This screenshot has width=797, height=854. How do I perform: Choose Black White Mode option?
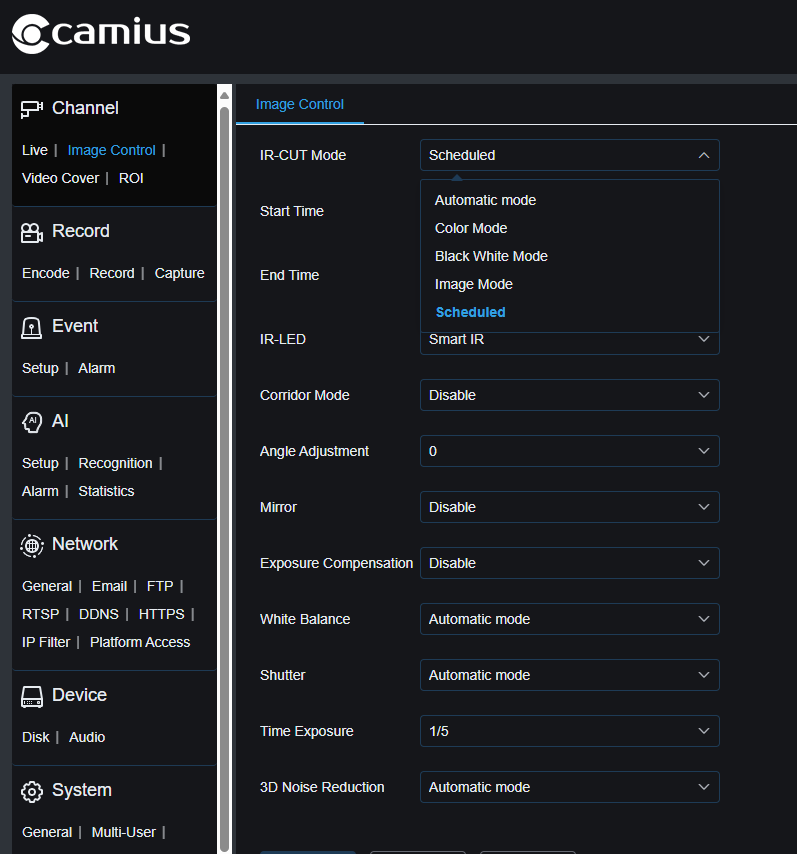click(491, 256)
